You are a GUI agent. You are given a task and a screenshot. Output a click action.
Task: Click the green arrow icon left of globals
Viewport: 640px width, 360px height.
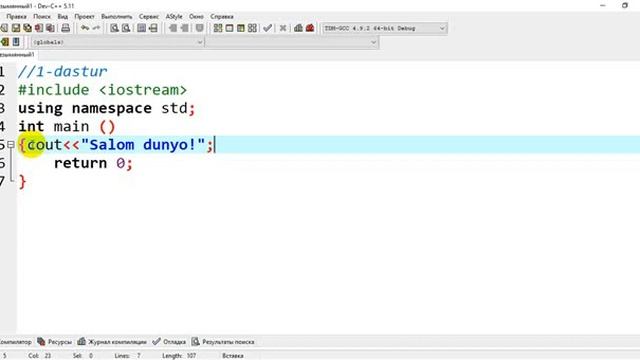5,42
